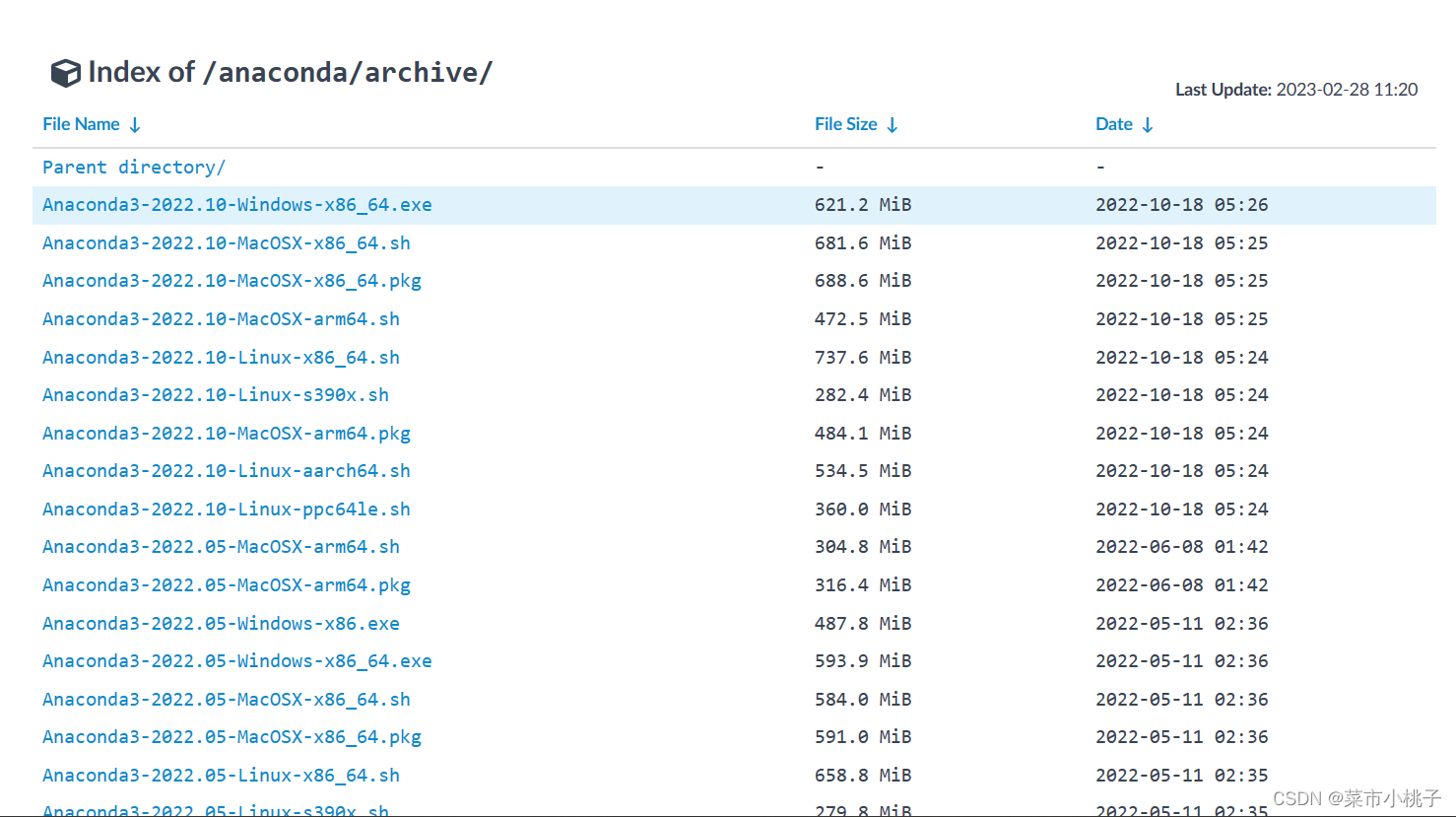This screenshot has width=1456, height=817.
Task: Click the File Size column header
Action: pyautogui.click(x=845, y=124)
